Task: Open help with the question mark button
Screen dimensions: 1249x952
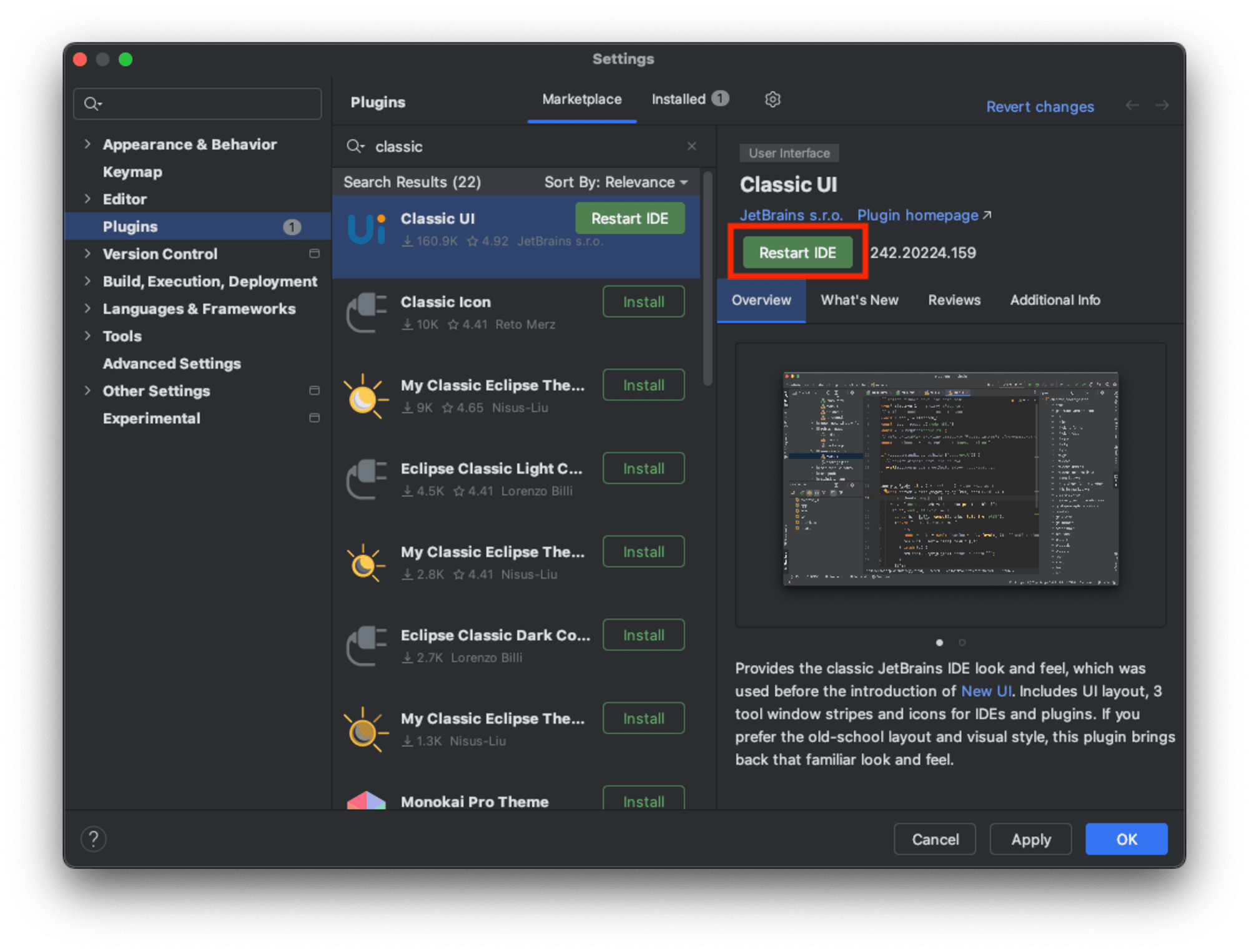Action: [94, 839]
